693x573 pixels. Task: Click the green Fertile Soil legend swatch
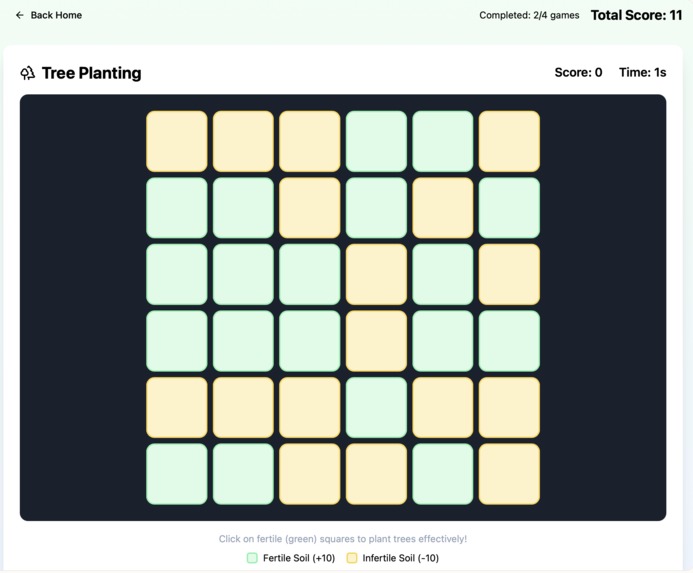(x=252, y=558)
